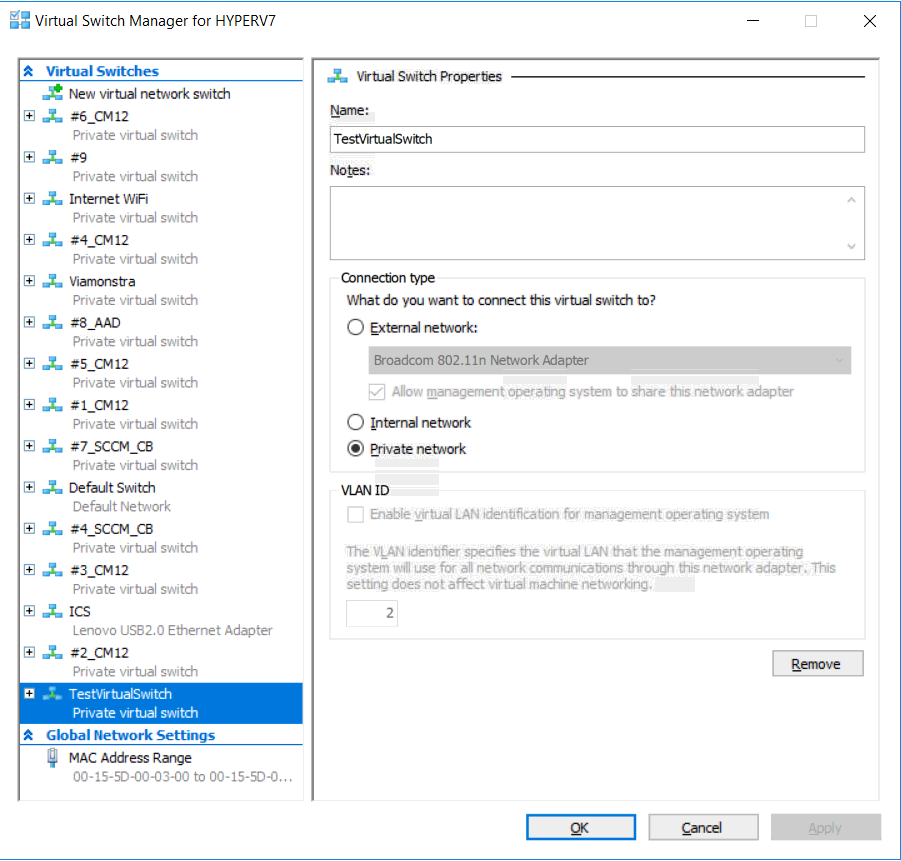Click the TestVirtualSwitch network icon
901x861 pixels.
pos(53,694)
